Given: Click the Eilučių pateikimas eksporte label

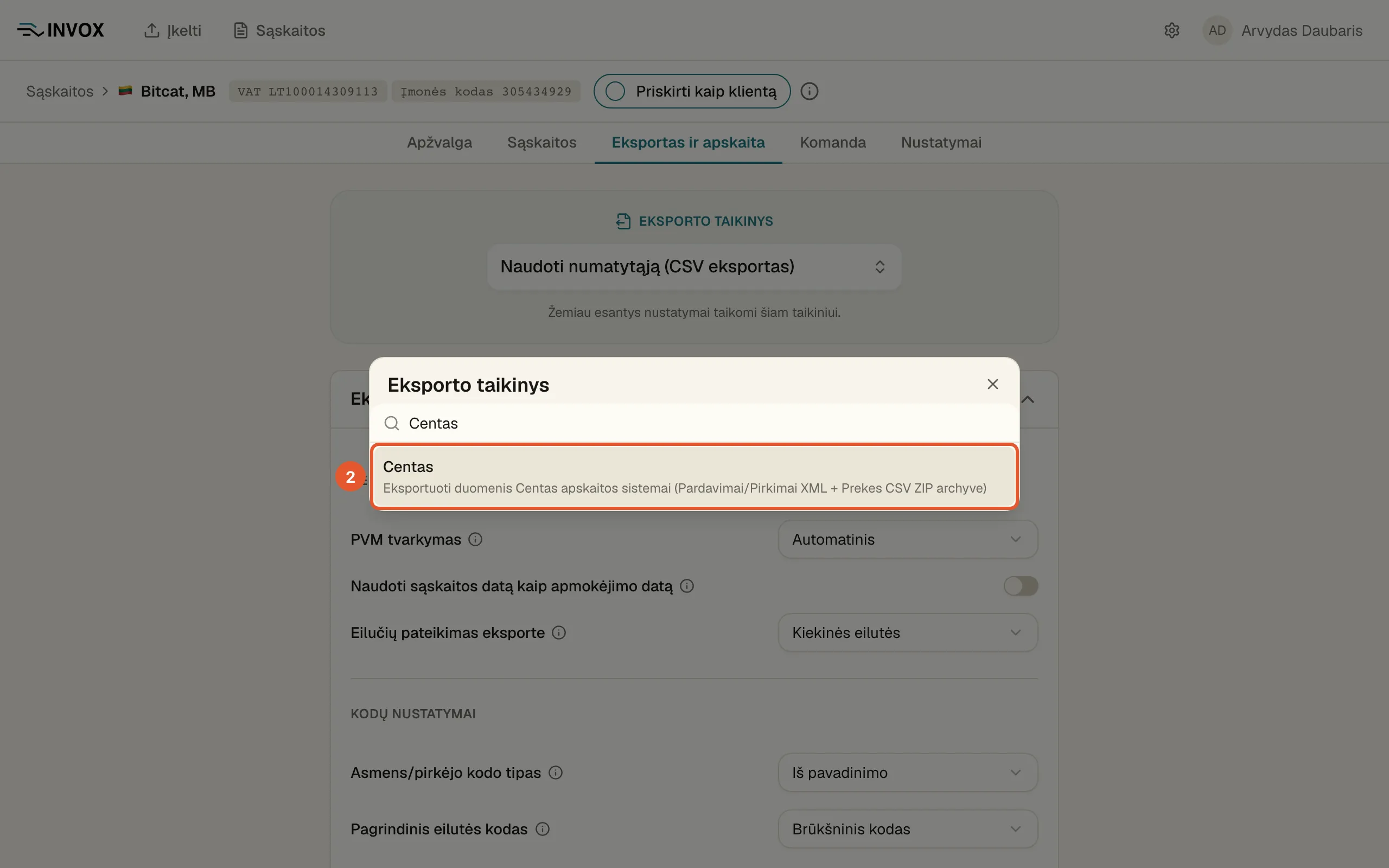Looking at the screenshot, I should tap(448, 633).
